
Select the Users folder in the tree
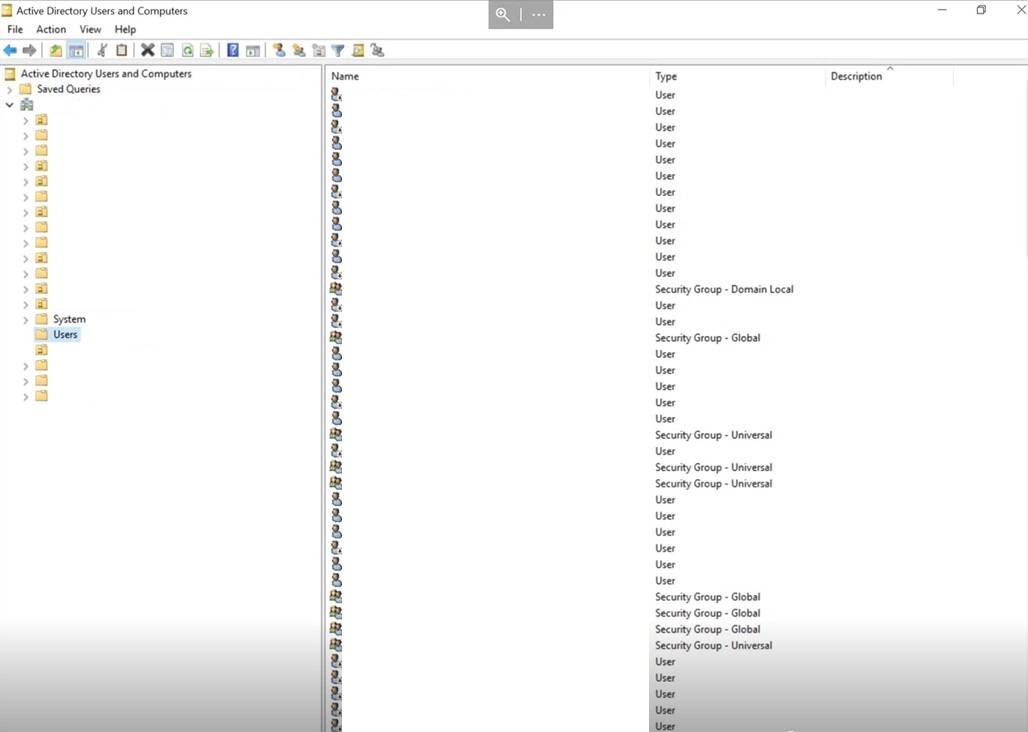pos(66,334)
